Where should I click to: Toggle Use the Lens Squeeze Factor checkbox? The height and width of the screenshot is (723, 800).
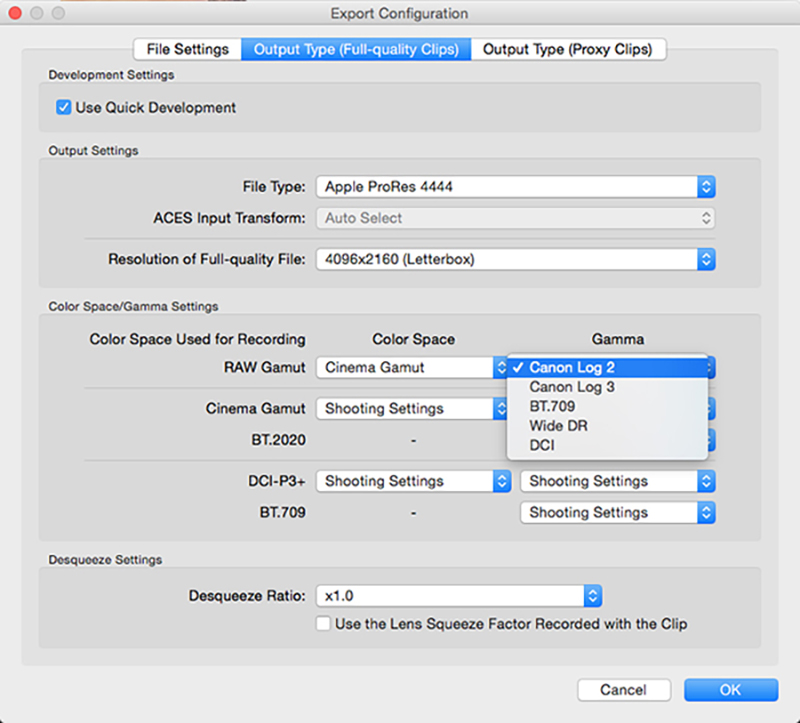pos(323,624)
